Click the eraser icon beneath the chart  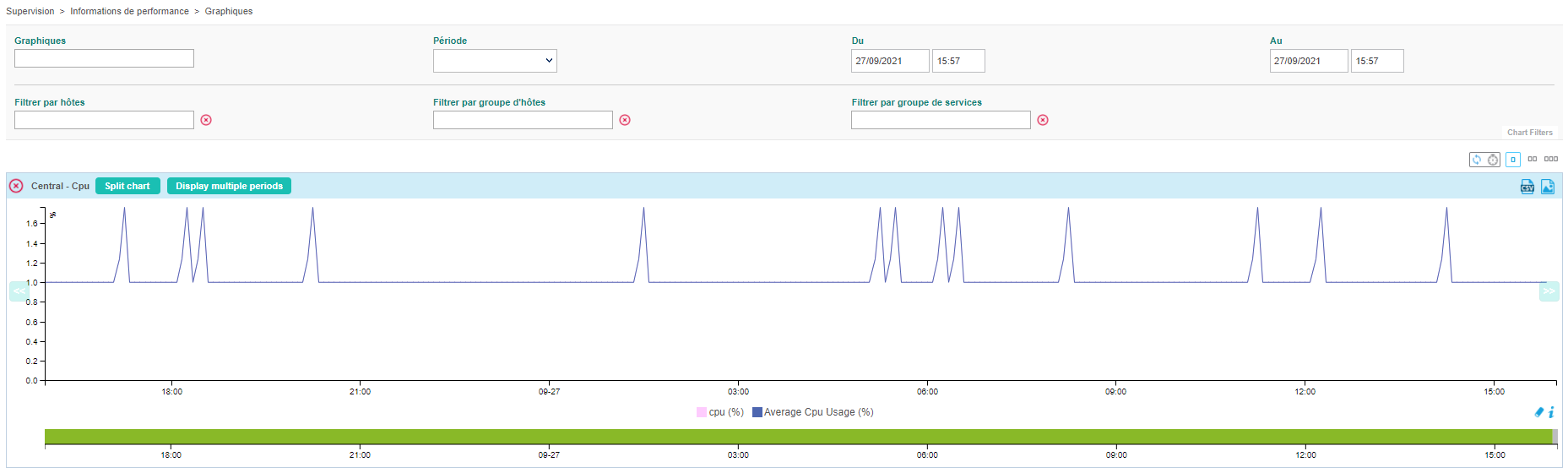point(1538,412)
